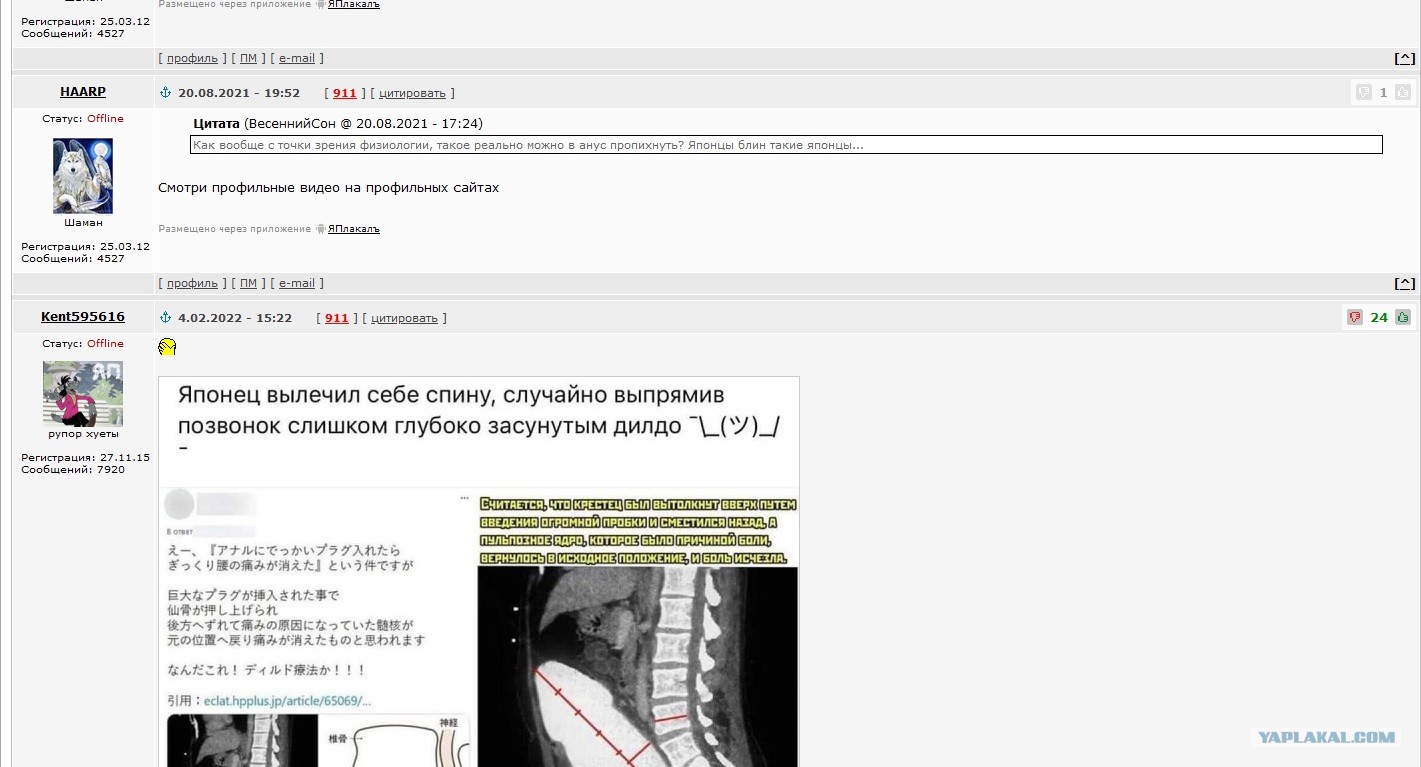Click the anchor icon on HAARP's post
The image size is (1421, 767).
[x=166, y=93]
